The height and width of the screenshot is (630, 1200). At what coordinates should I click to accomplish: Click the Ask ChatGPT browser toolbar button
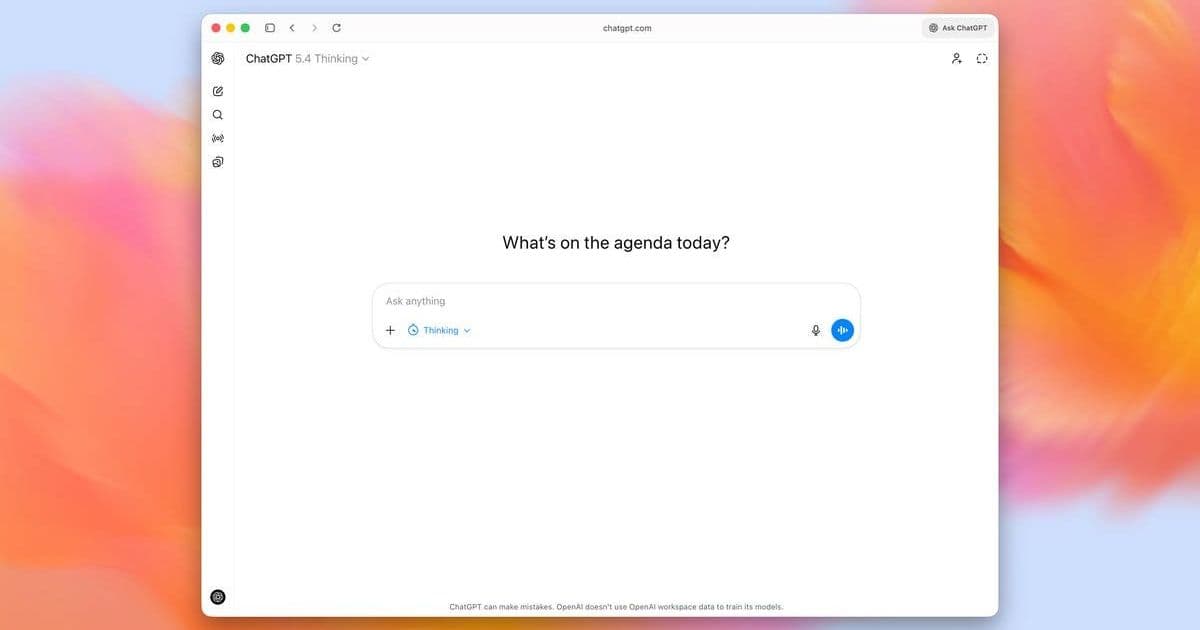(957, 27)
